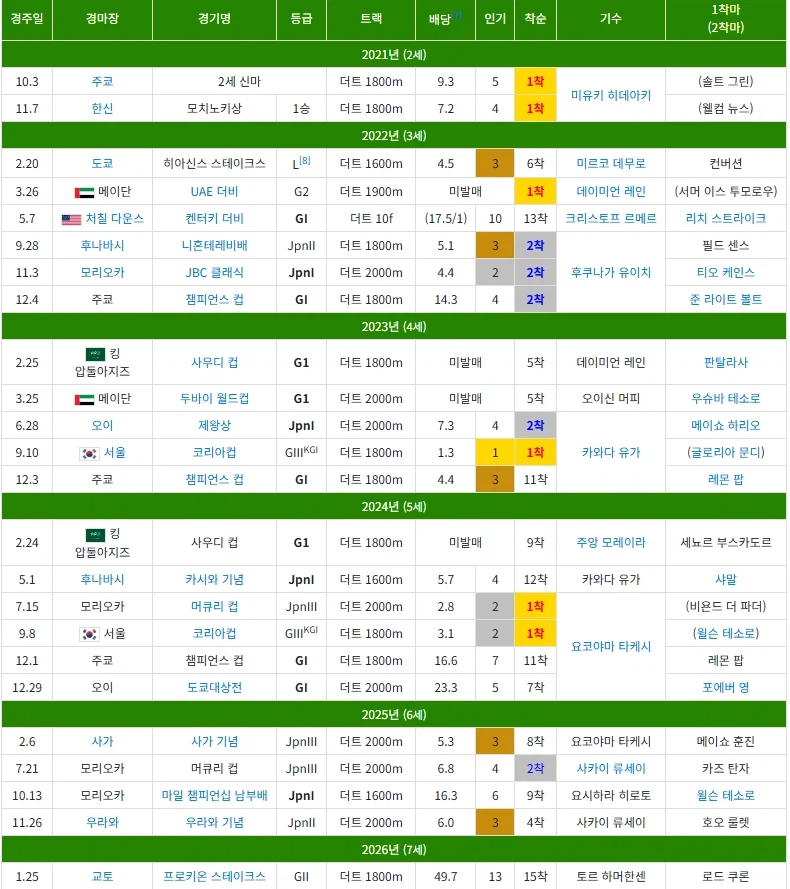Click Saudi flag in 2023 사우디 컵 row
This screenshot has width=790, height=889.
pos(95,354)
